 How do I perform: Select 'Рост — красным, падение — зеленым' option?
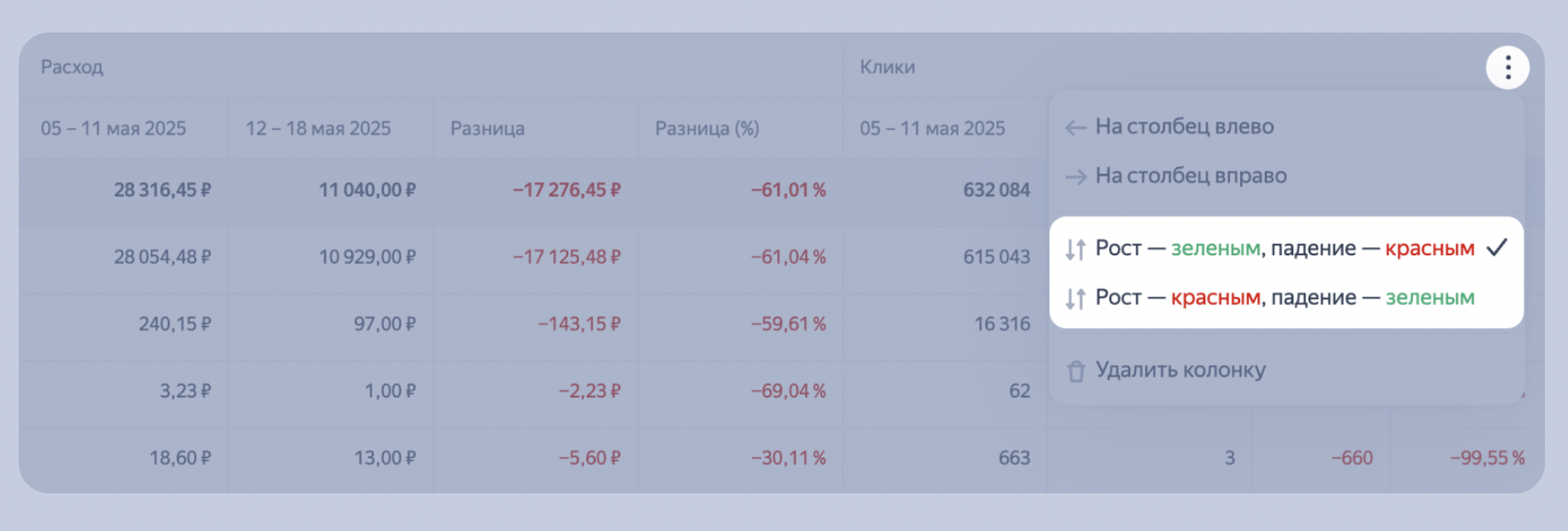point(1284,298)
